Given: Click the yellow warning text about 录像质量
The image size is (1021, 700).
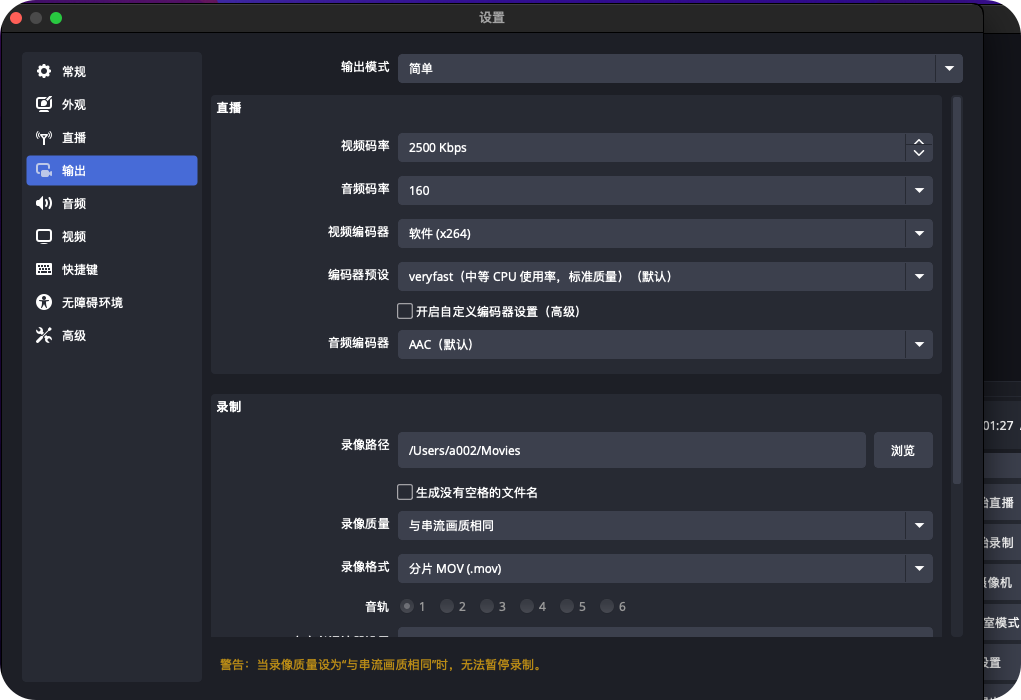Looking at the screenshot, I should [382, 665].
